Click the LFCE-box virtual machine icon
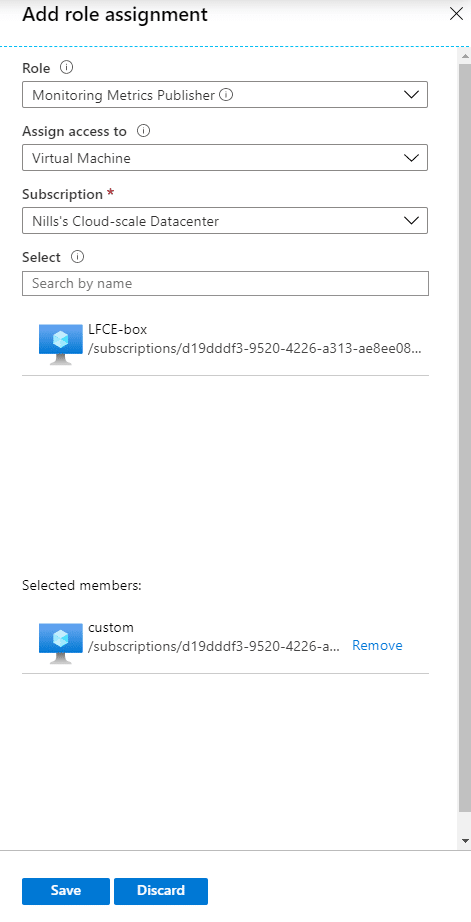Image resolution: width=471 pixels, height=922 pixels. click(x=61, y=344)
